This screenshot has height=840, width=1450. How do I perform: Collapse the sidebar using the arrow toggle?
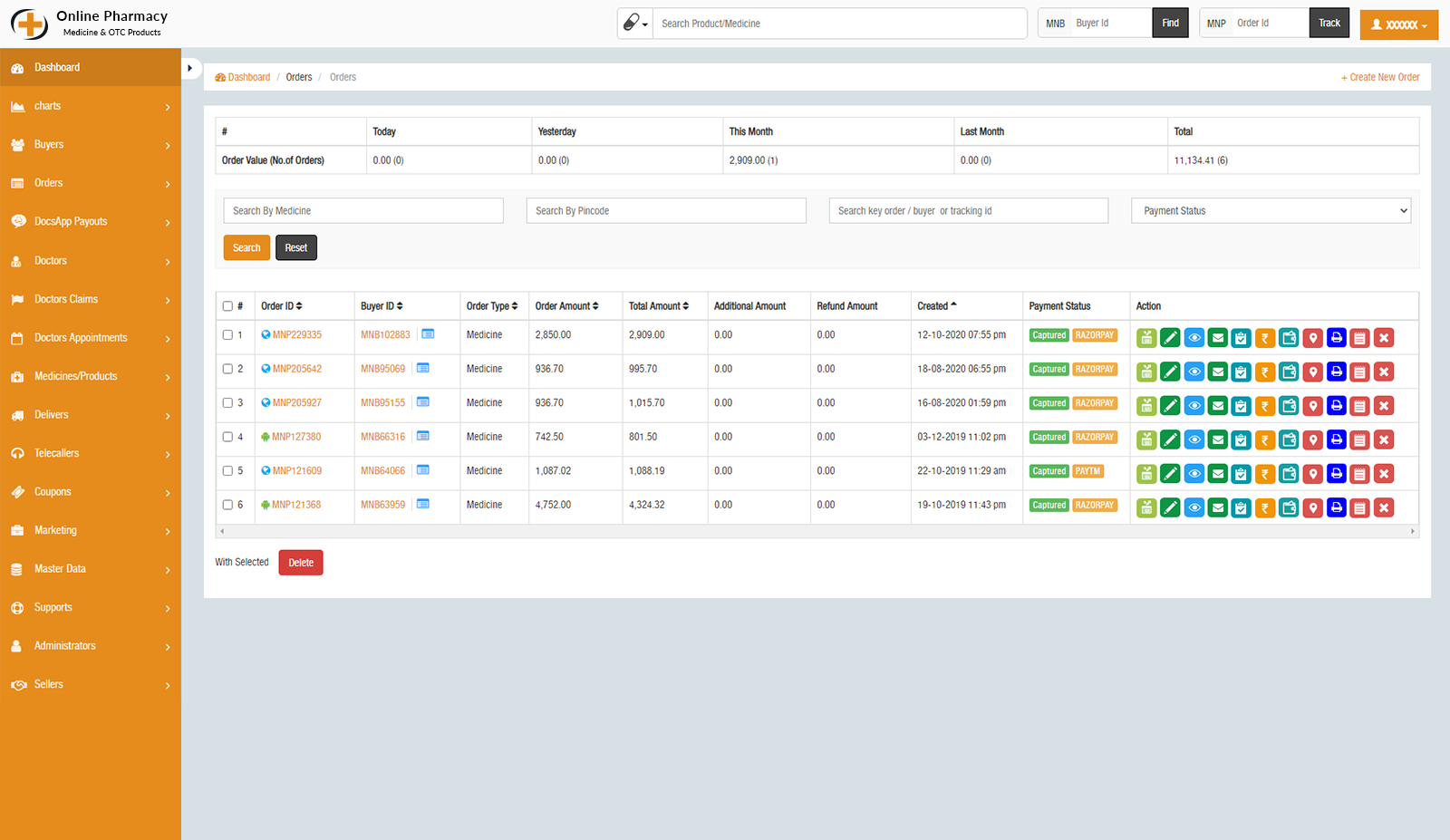pyautogui.click(x=190, y=68)
